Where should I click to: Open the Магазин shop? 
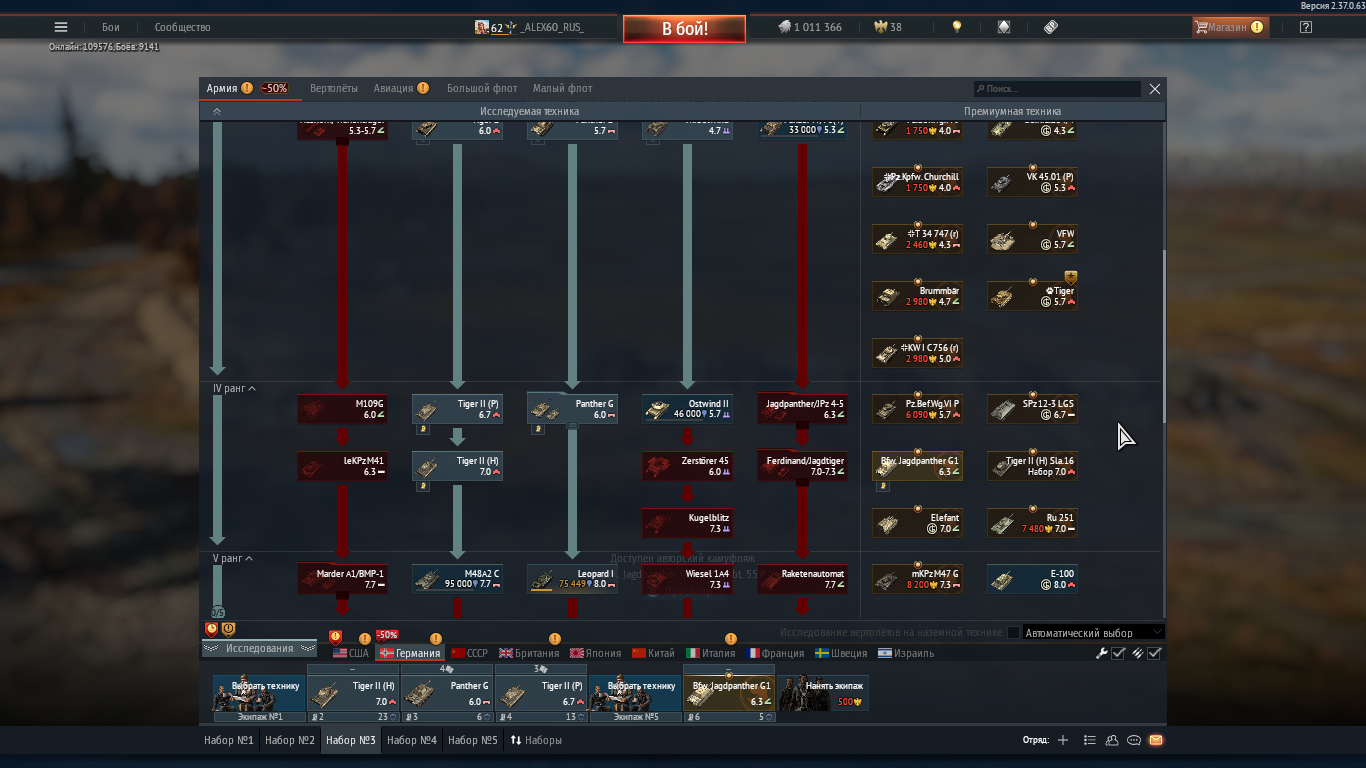pyautogui.click(x=1230, y=28)
